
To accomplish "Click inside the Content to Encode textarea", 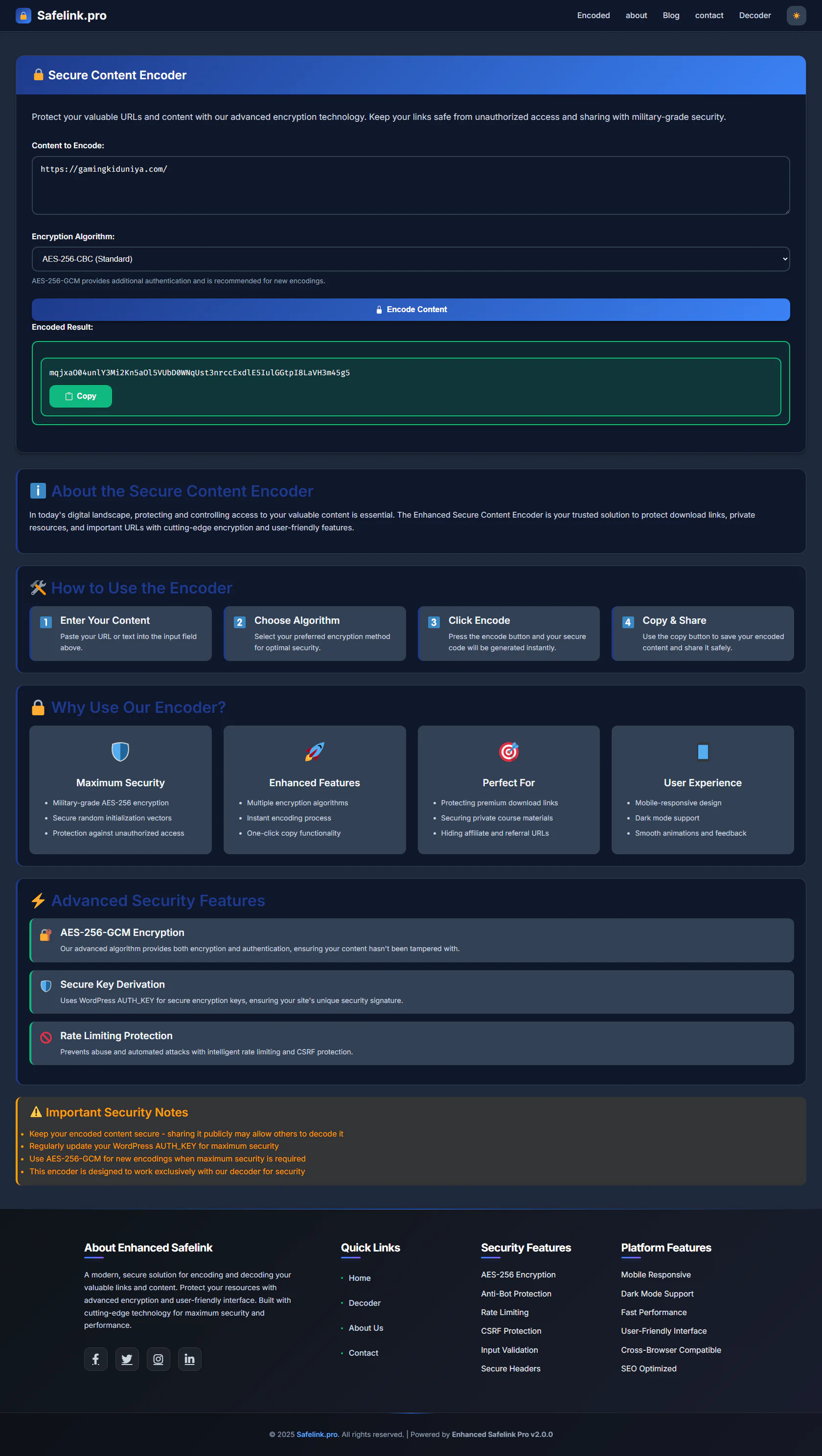I will pyautogui.click(x=411, y=185).
